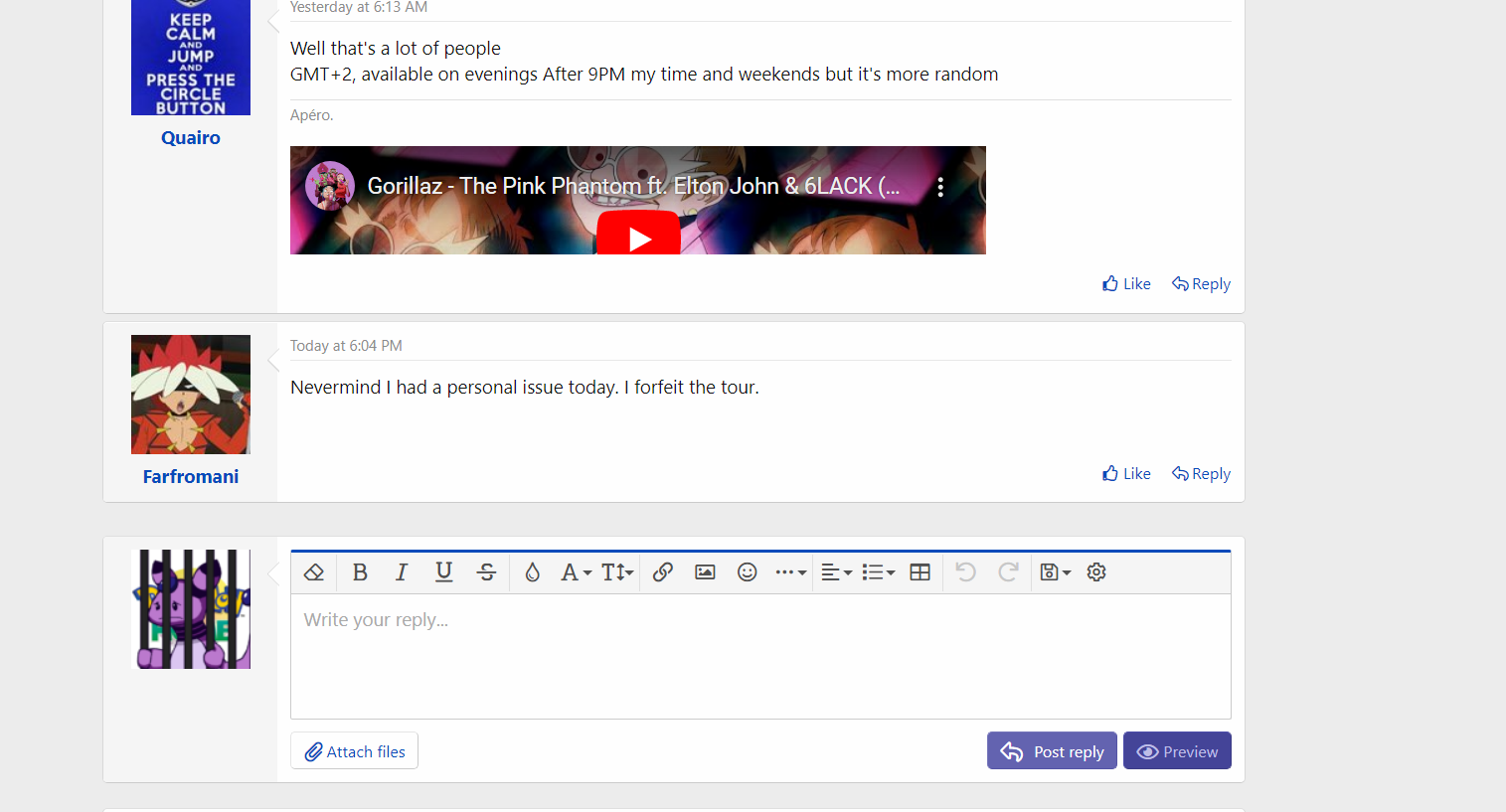The height and width of the screenshot is (812, 1506).
Task: Insert a table from the toolbar
Action: pos(920,572)
